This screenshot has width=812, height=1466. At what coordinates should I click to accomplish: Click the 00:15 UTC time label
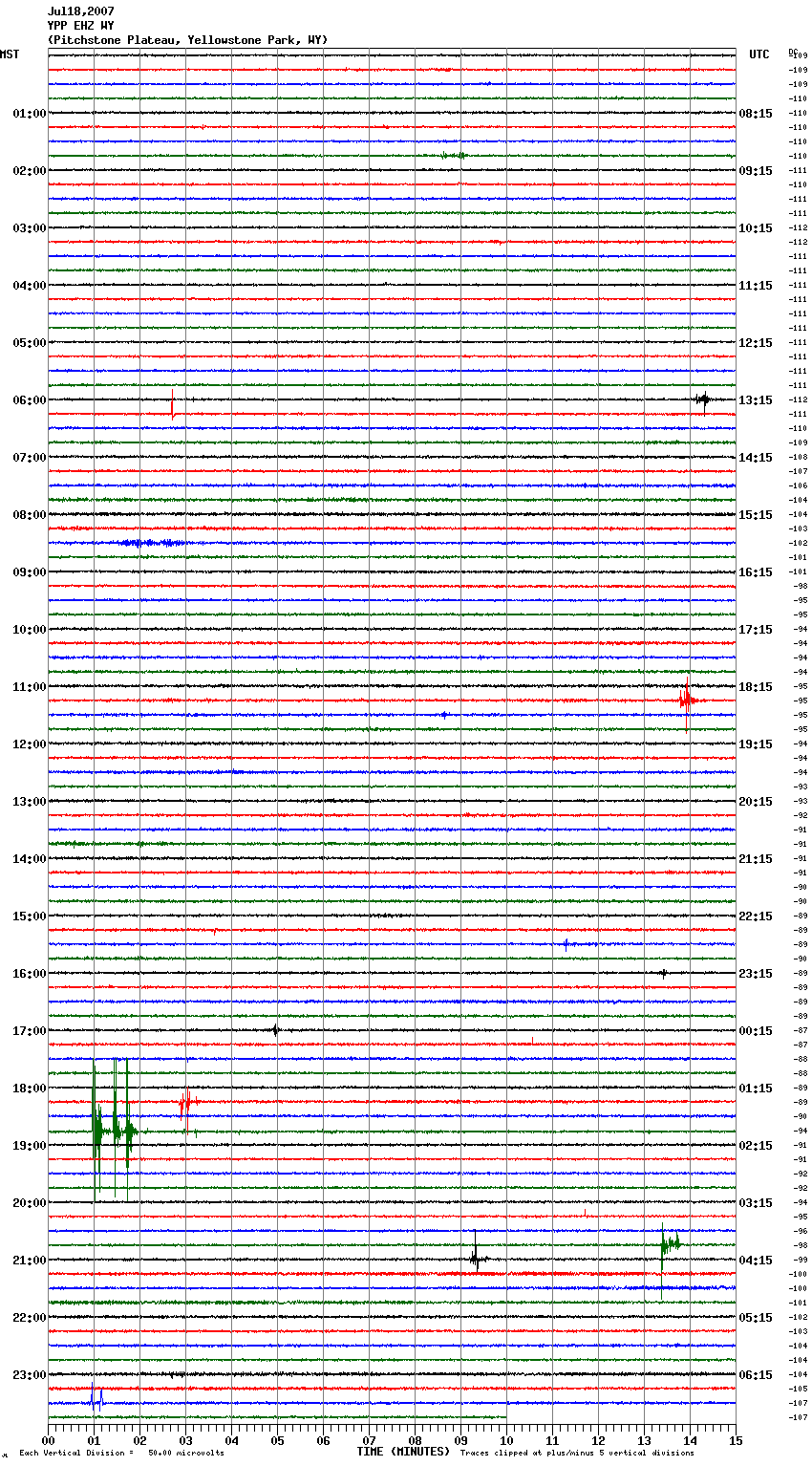(x=756, y=1031)
